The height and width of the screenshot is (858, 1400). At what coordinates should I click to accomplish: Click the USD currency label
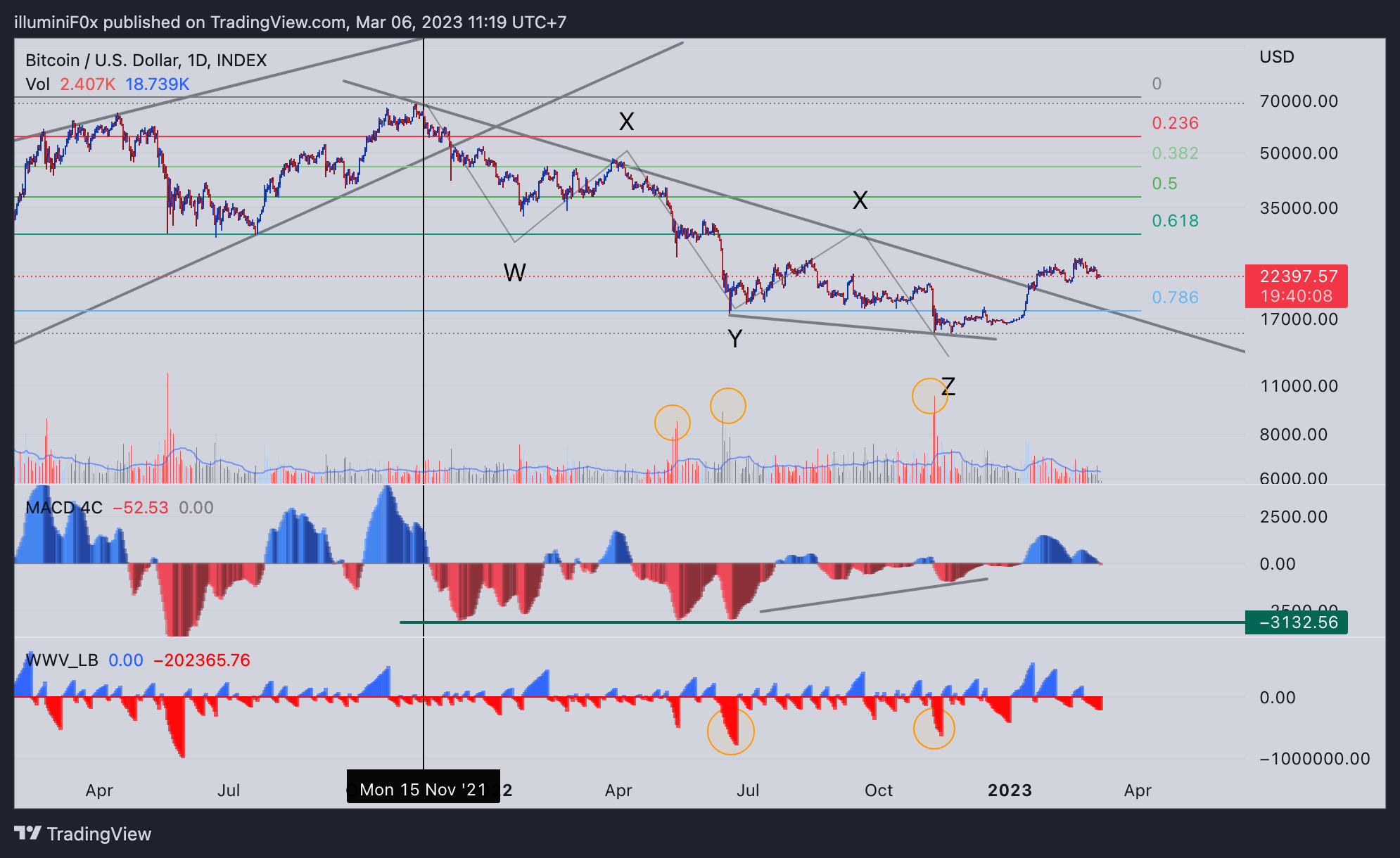[x=1277, y=57]
